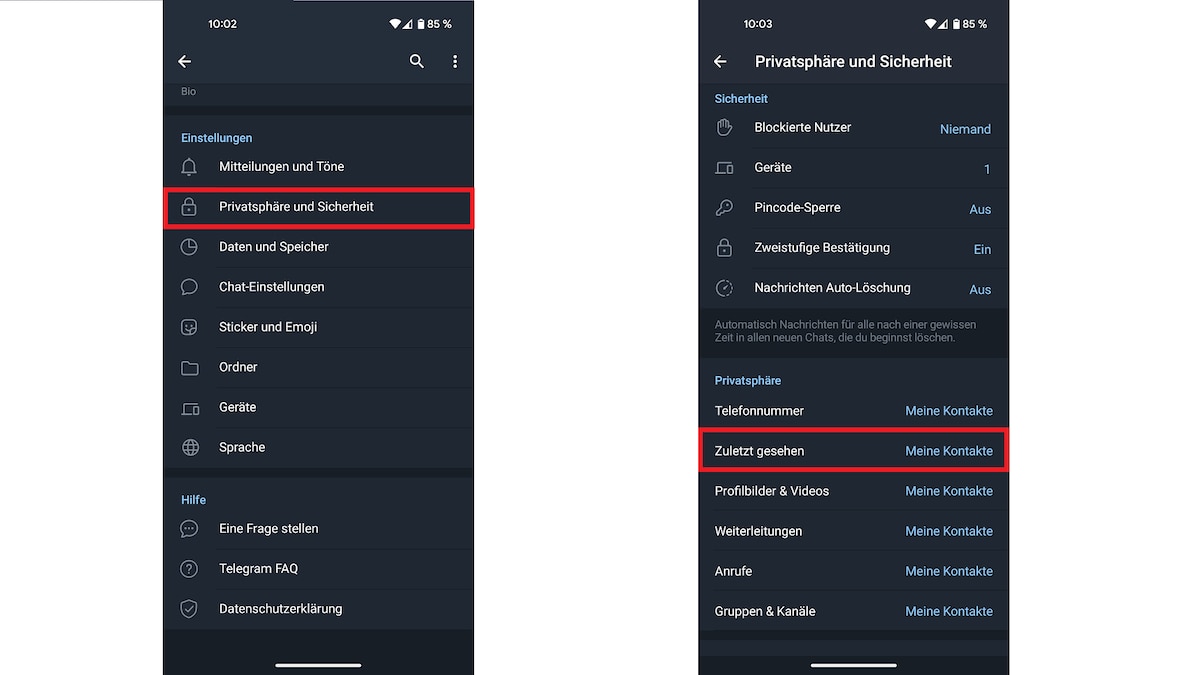Open Daten und Speicher
The height and width of the screenshot is (675, 1200).
click(x=318, y=247)
